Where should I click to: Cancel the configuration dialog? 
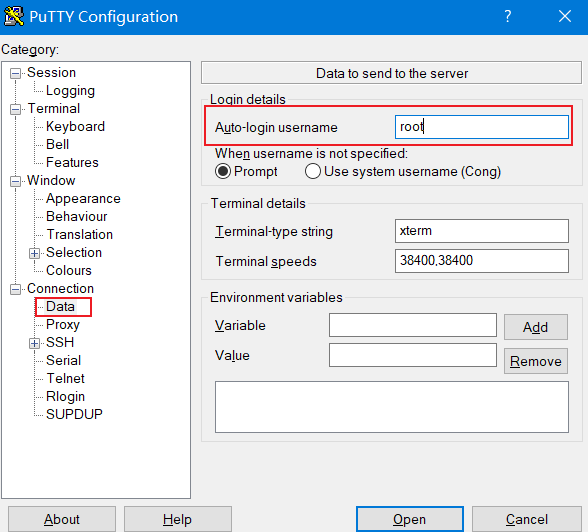[x=526, y=519]
